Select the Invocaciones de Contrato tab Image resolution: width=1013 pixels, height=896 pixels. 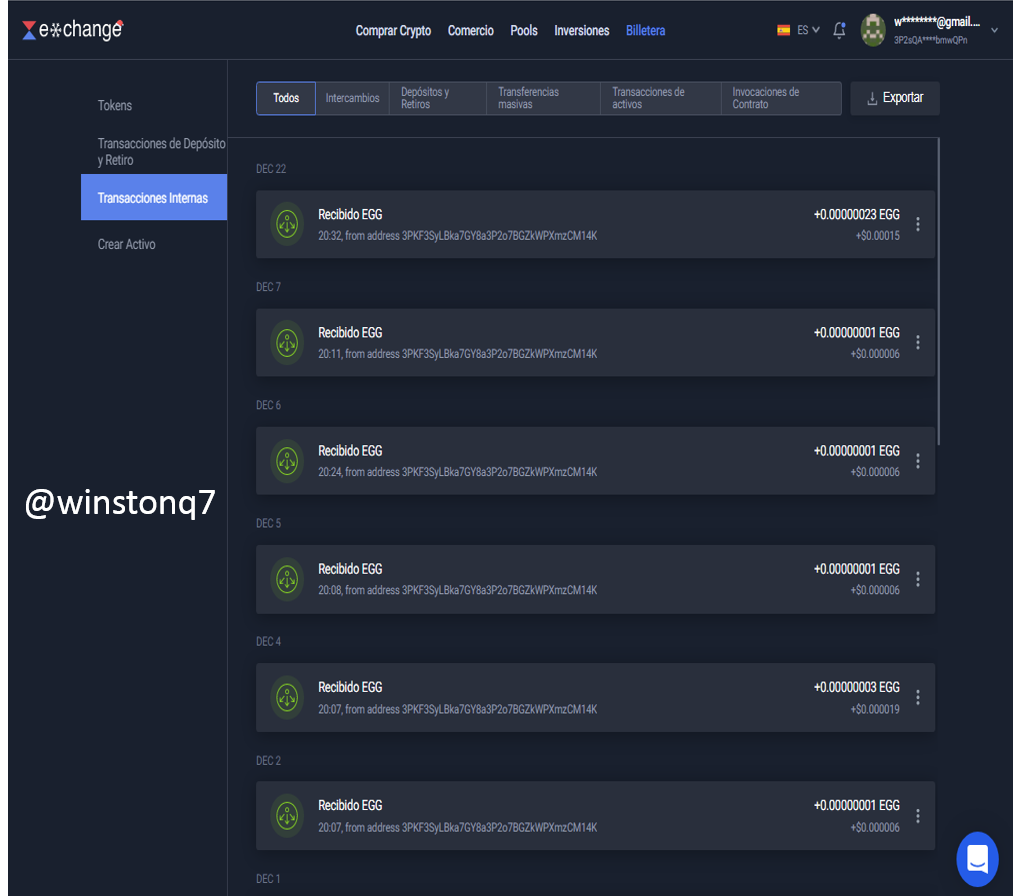pos(781,98)
